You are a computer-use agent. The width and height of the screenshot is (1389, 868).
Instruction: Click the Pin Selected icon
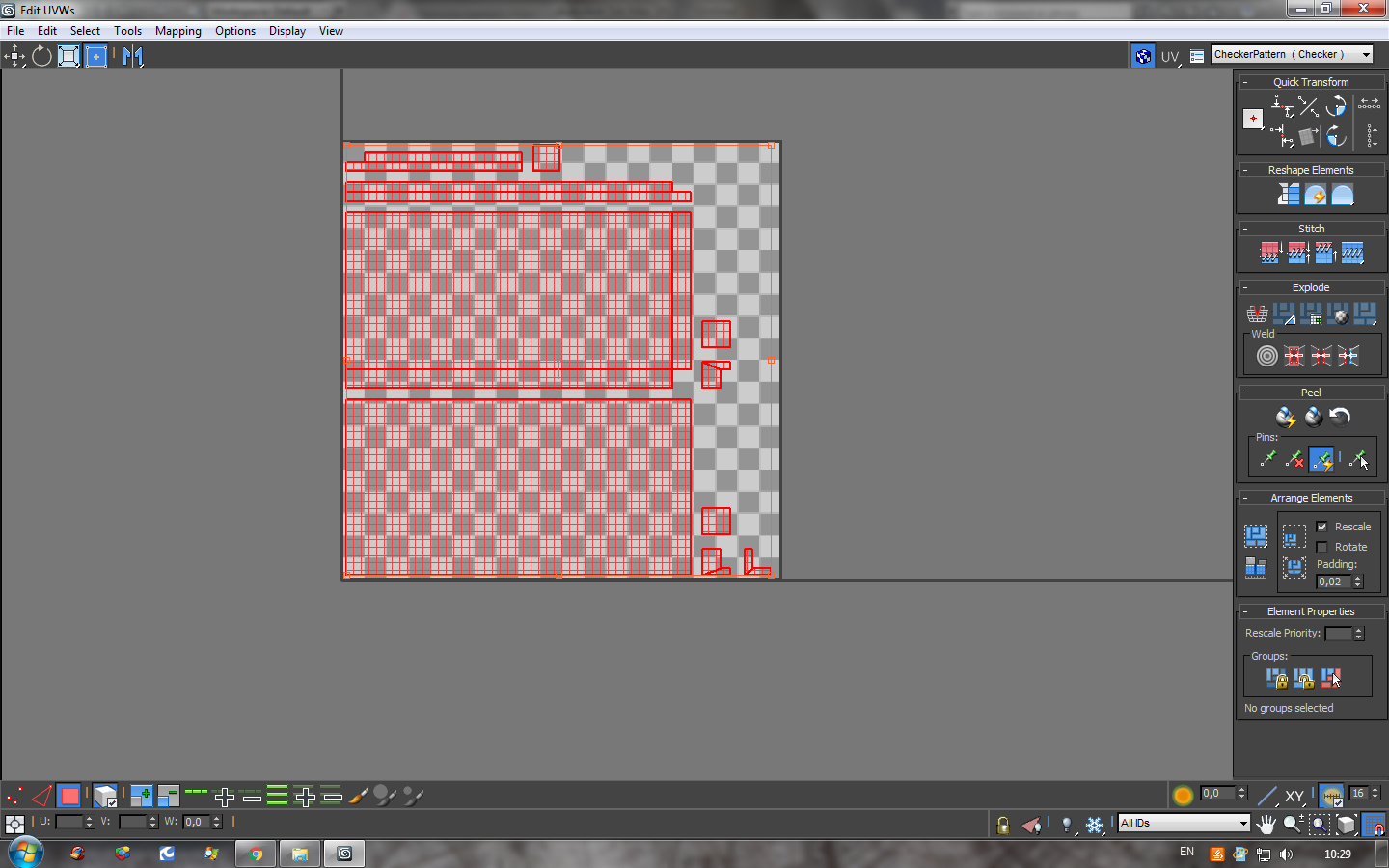(x=1267, y=459)
